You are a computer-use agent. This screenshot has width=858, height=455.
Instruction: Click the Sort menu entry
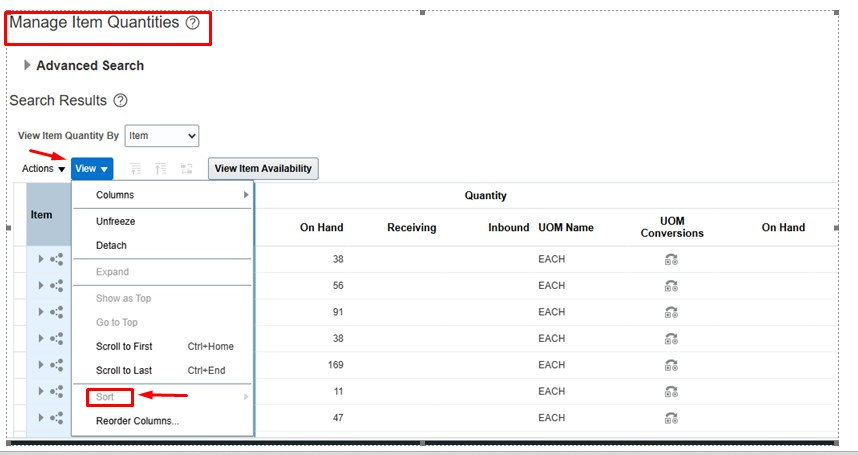(x=163, y=397)
